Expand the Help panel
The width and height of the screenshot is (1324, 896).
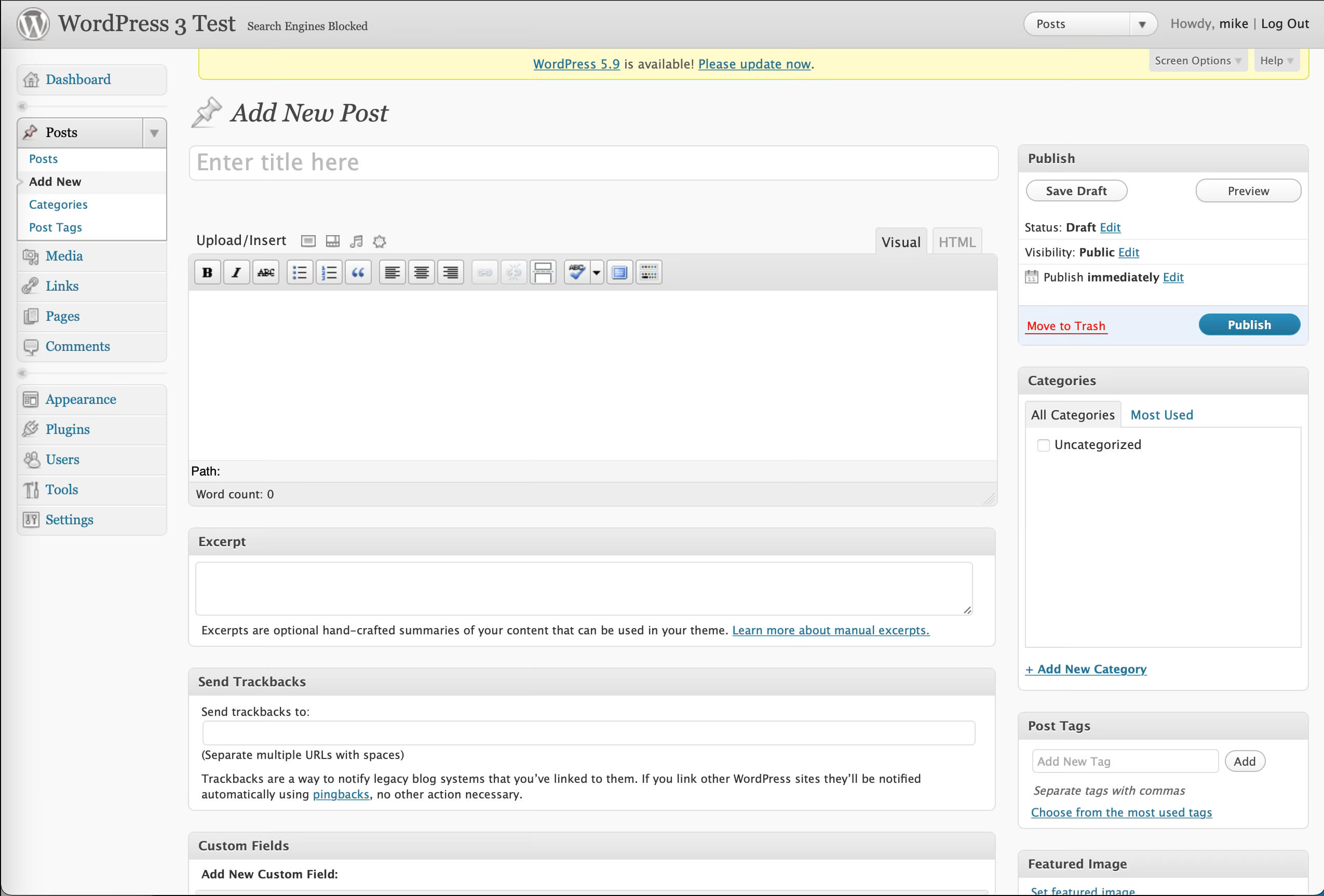click(1276, 60)
